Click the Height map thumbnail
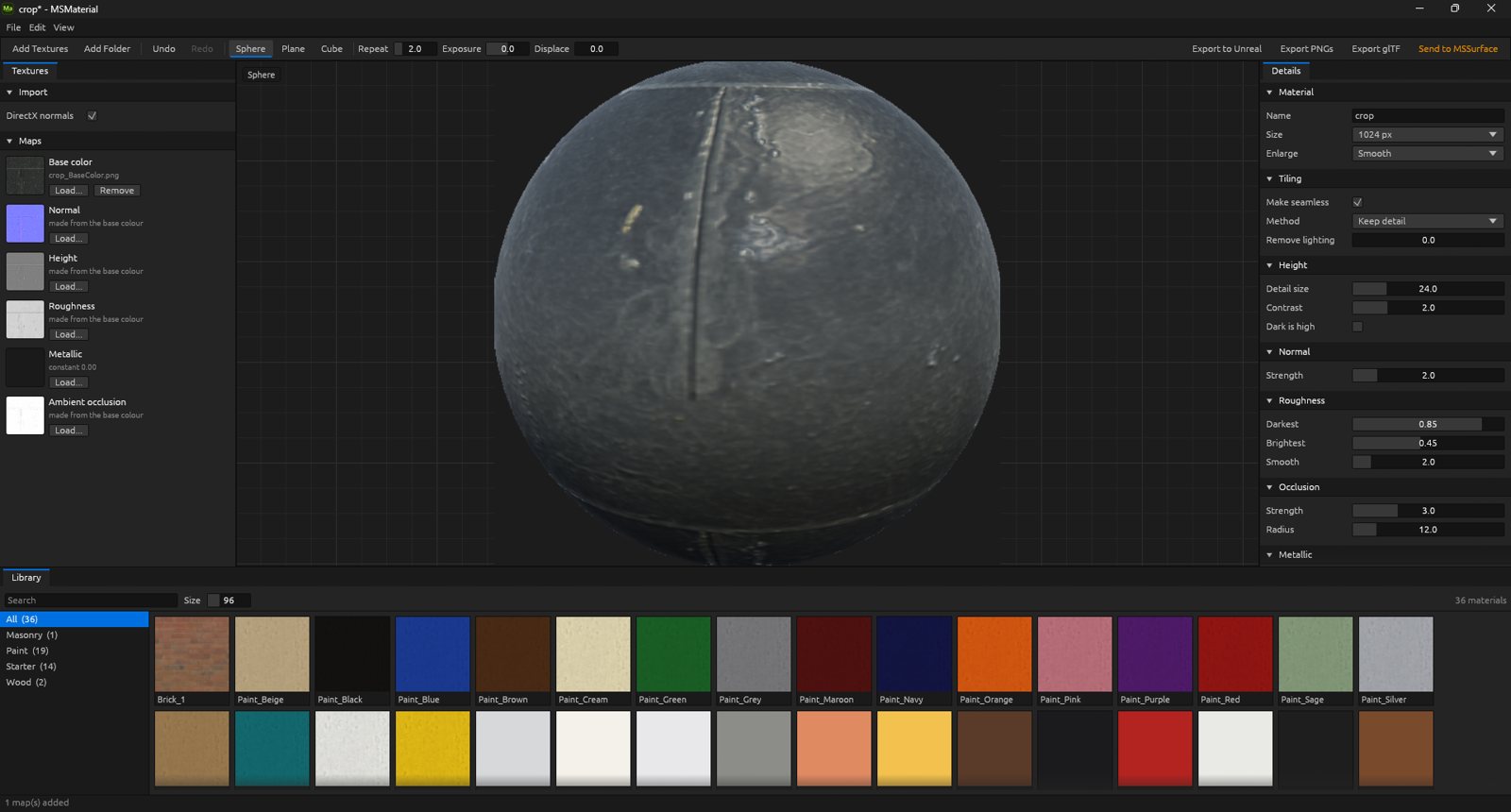Image resolution: width=1511 pixels, height=812 pixels. pyautogui.click(x=25, y=272)
